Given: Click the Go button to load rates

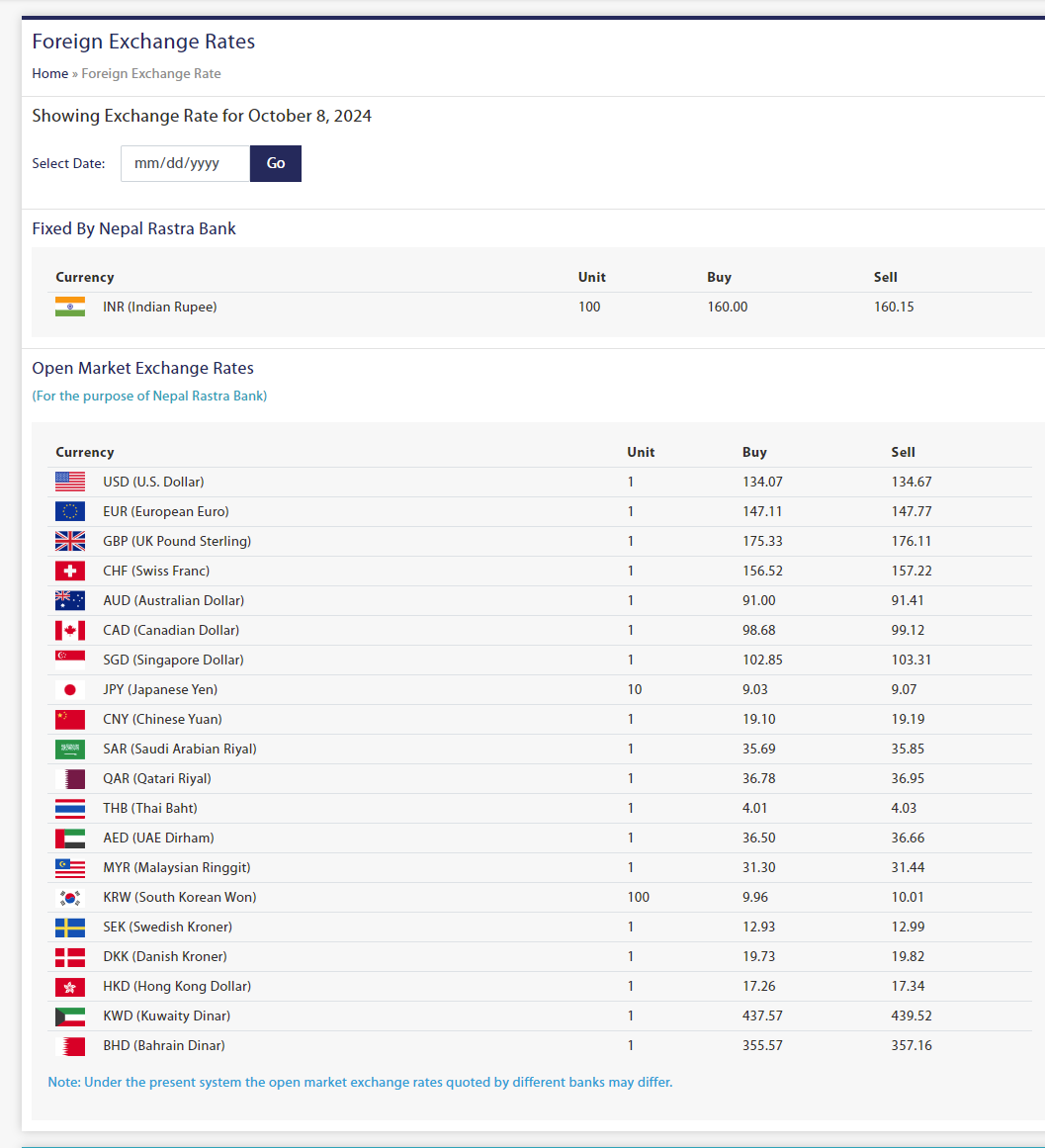Looking at the screenshot, I should [276, 163].
